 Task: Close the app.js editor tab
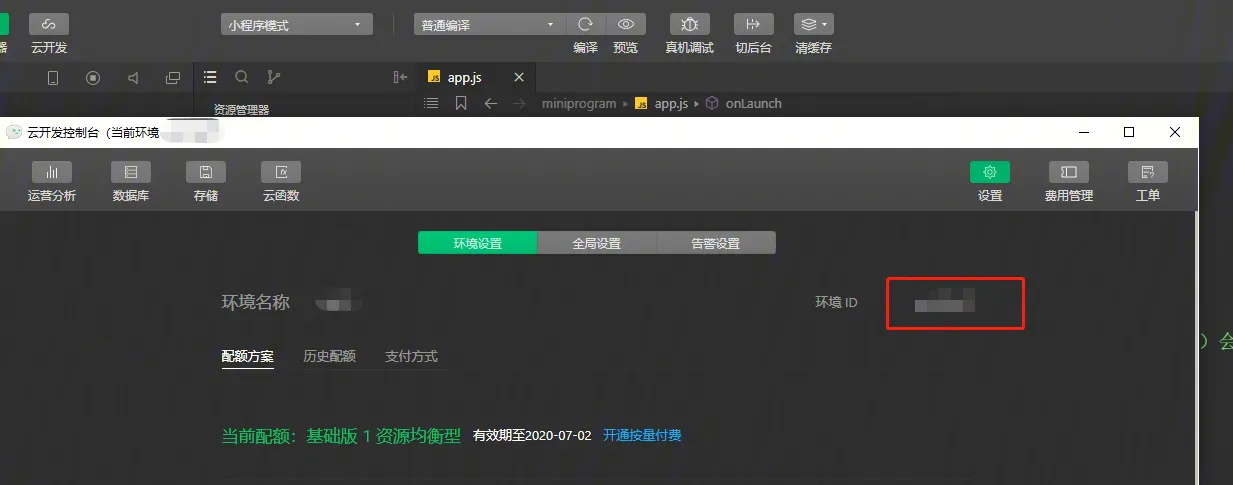pos(518,78)
